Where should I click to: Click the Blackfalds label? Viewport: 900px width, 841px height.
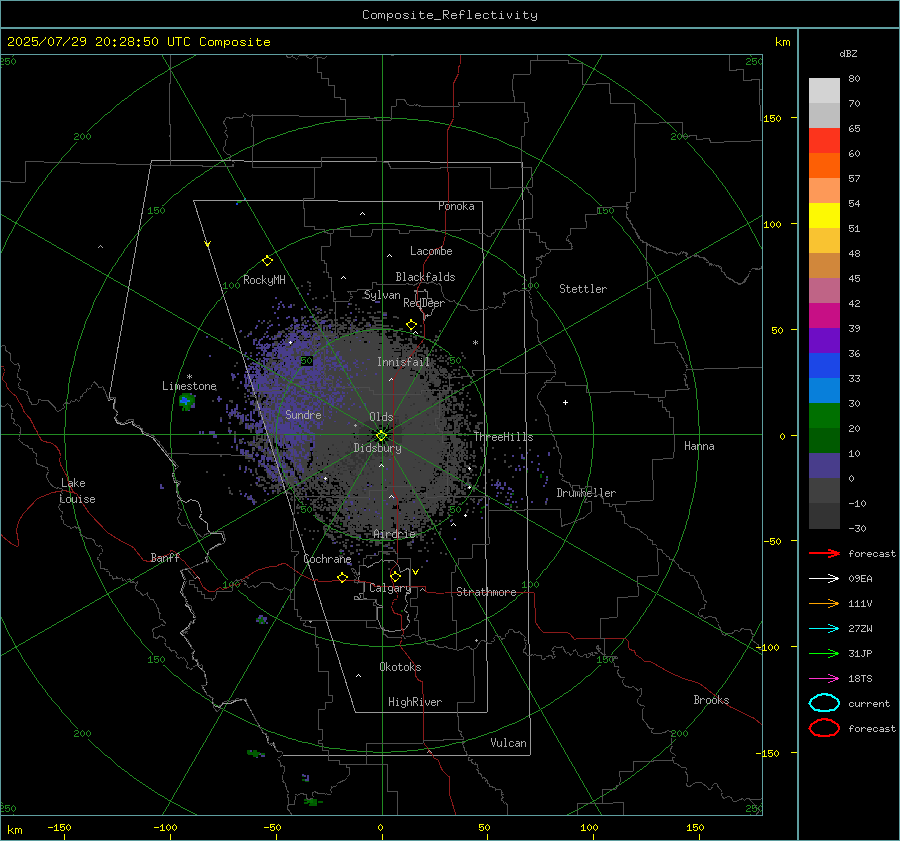(425, 277)
